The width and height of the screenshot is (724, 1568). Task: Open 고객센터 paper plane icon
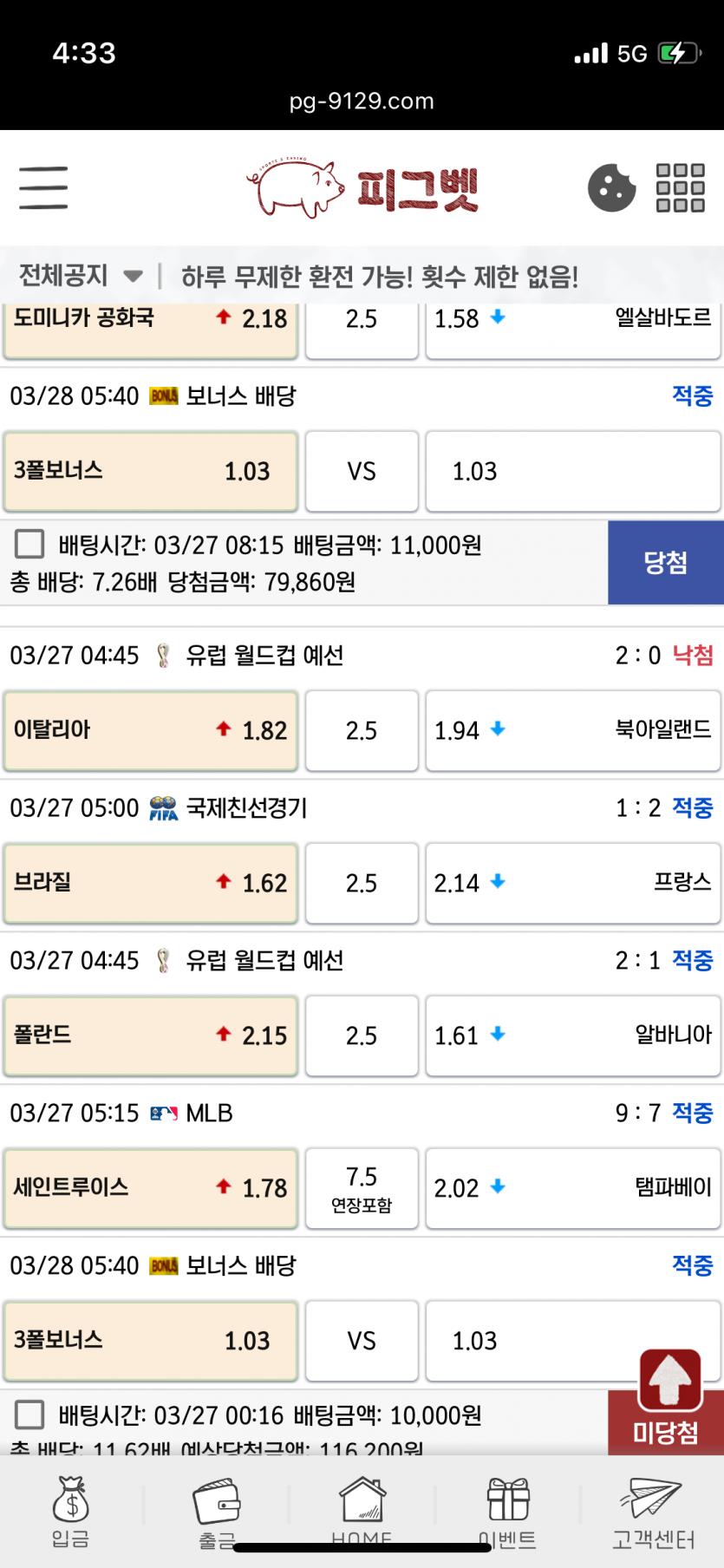click(x=653, y=1512)
